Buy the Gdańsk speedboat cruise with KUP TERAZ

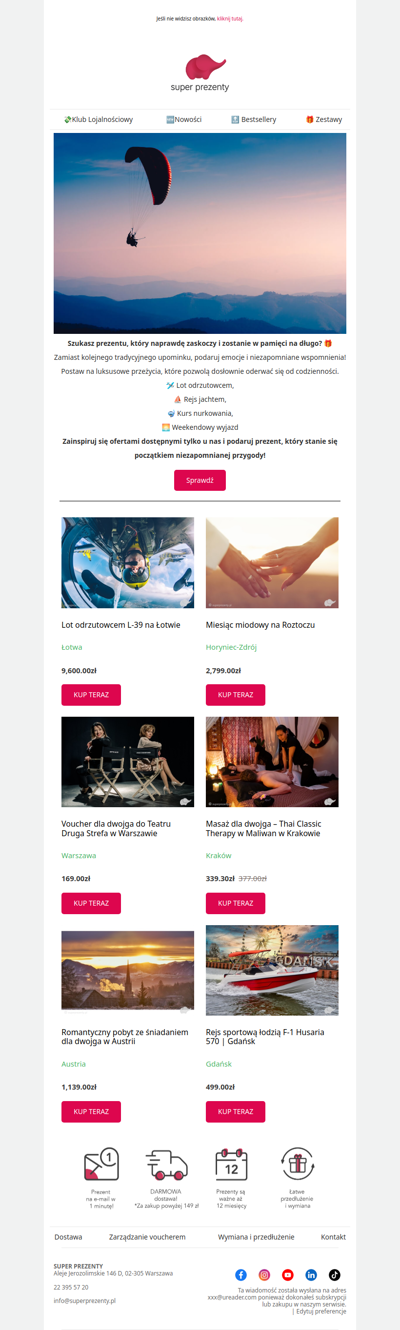pyautogui.click(x=235, y=1112)
